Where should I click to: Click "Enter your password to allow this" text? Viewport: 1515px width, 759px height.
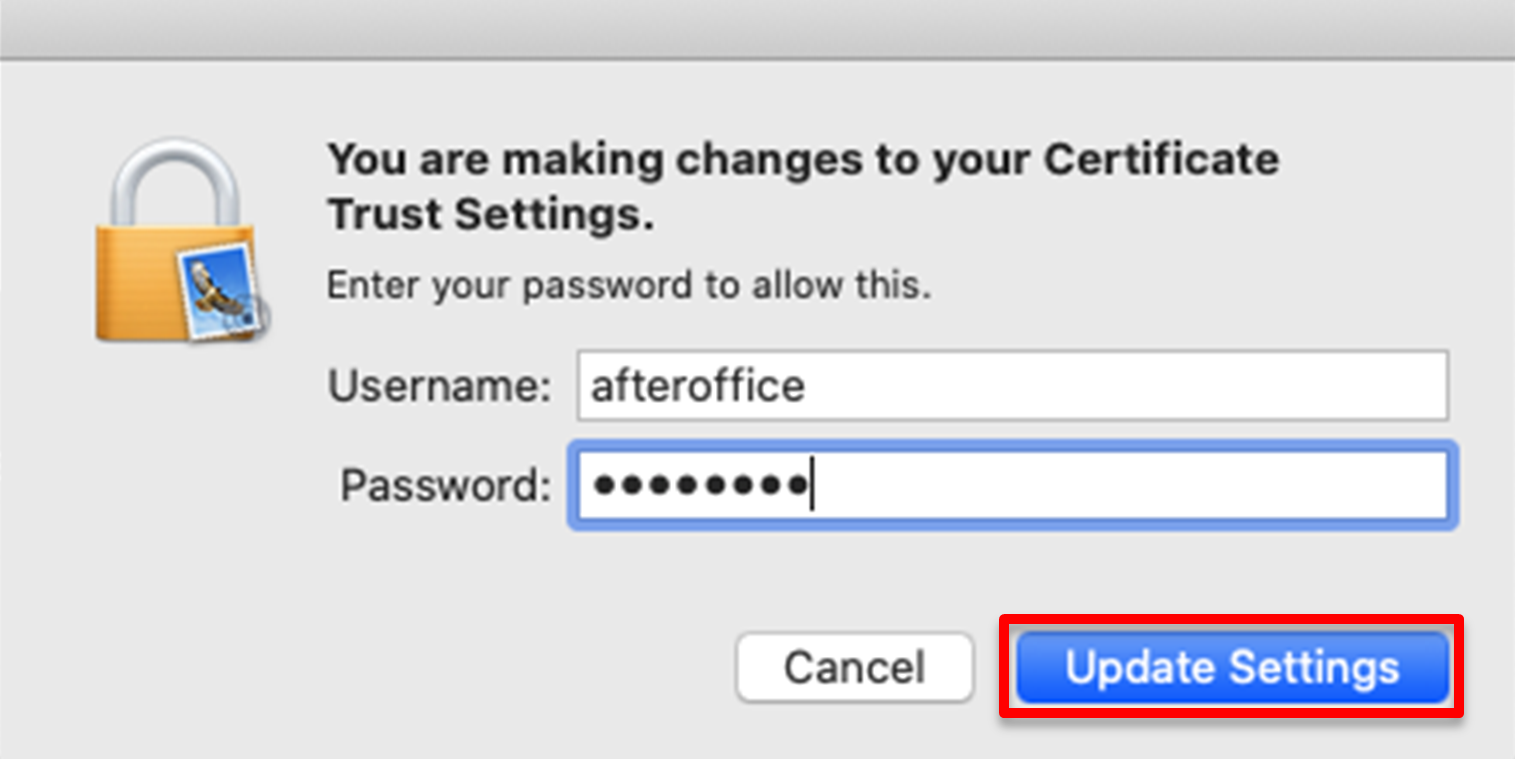(x=629, y=286)
